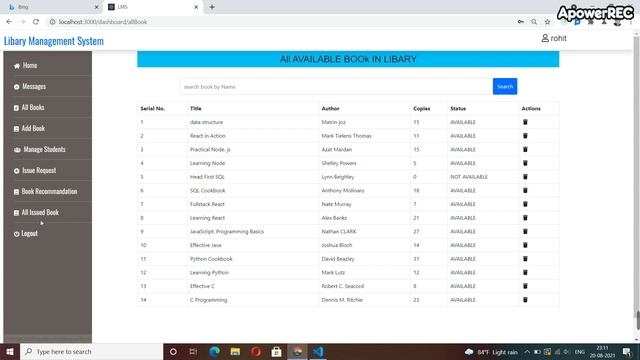Delete JavaScript Programming Basics book
640x360 pixels.
(525, 231)
